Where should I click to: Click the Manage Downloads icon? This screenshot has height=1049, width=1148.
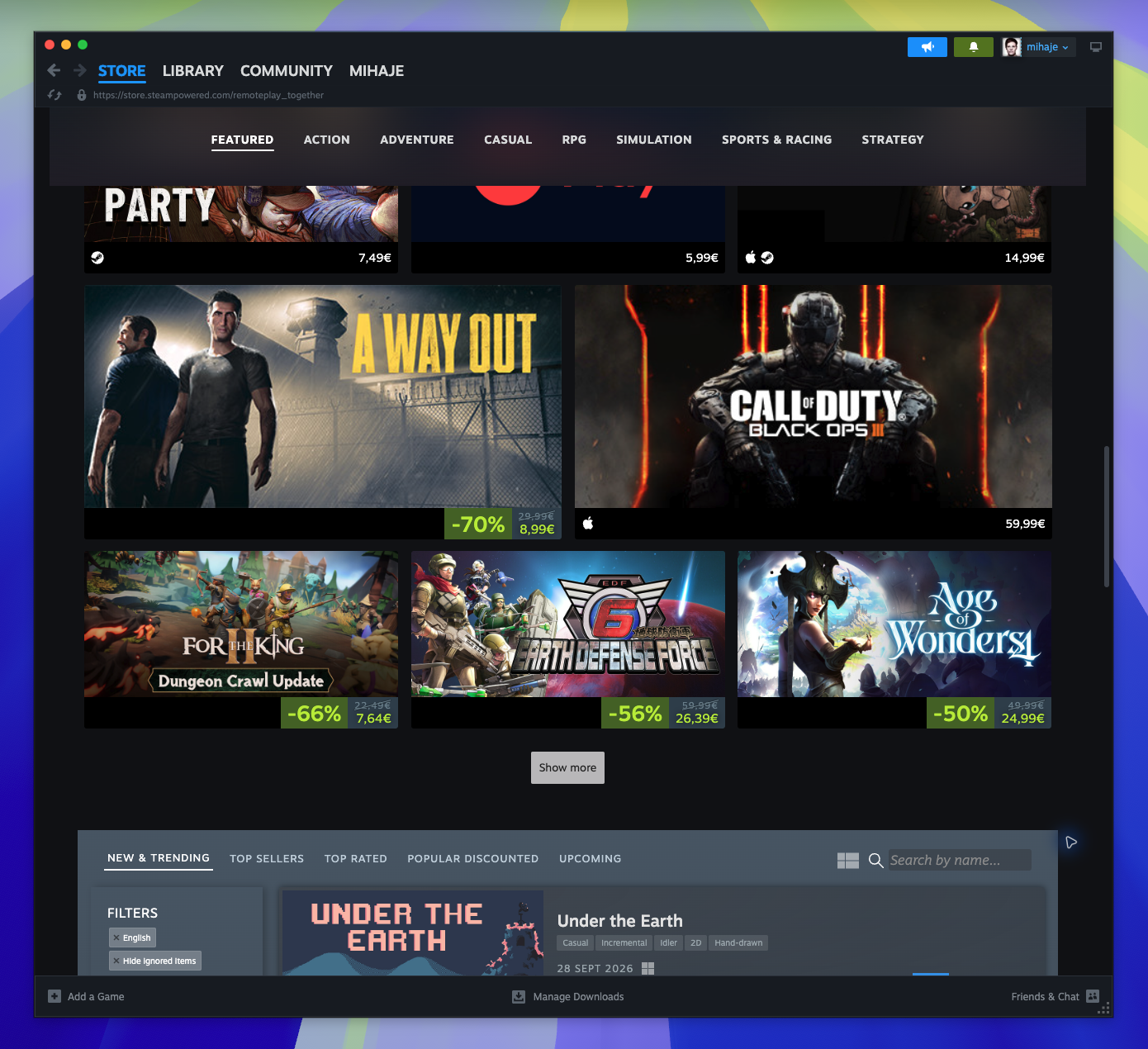click(519, 996)
